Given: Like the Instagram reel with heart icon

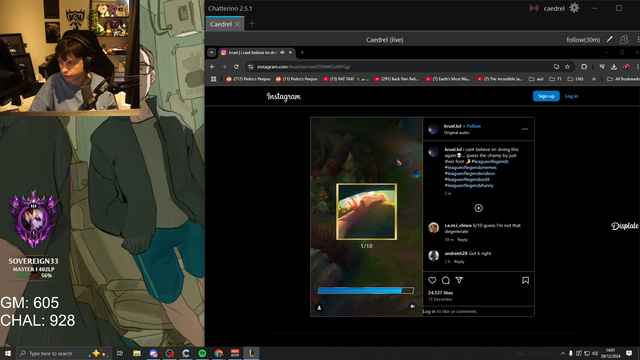Looking at the screenshot, I should (x=432, y=280).
